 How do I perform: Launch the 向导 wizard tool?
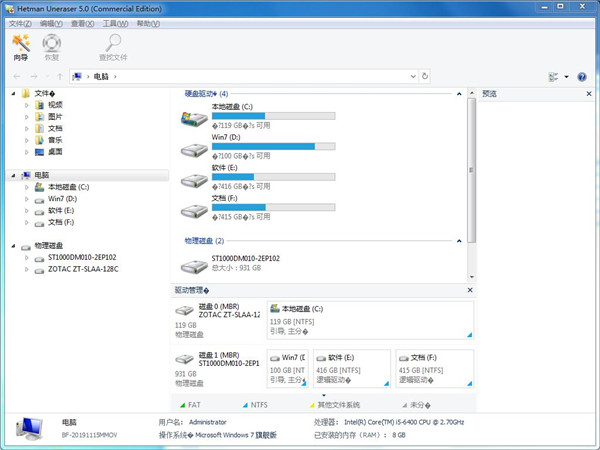pyautogui.click(x=20, y=45)
